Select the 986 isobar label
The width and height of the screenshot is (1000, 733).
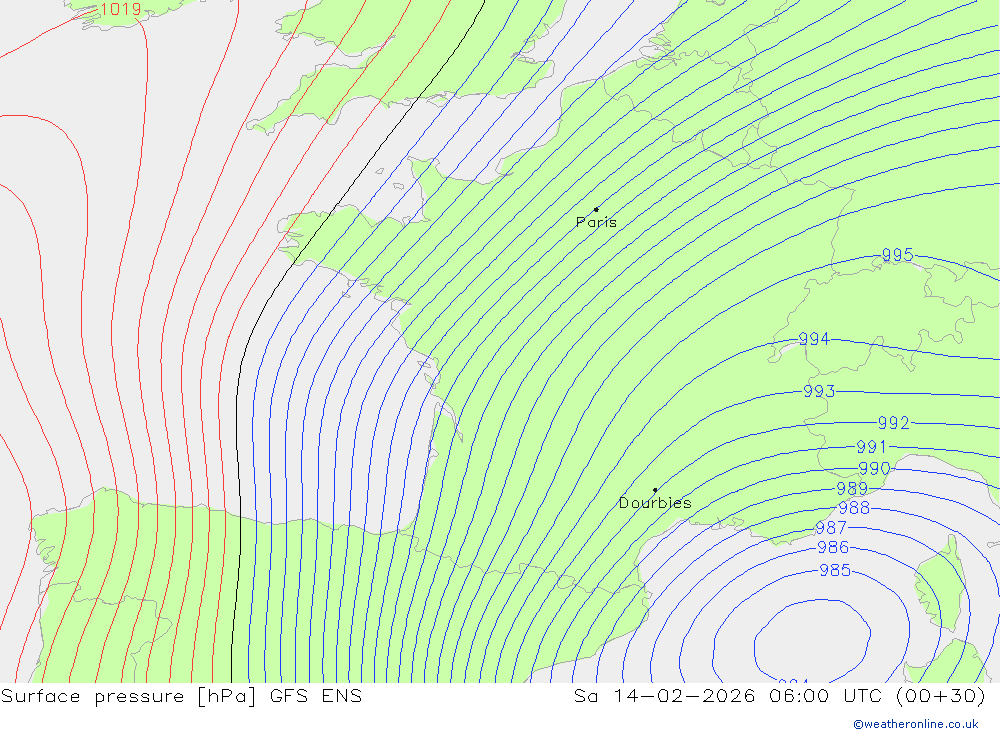(x=833, y=547)
